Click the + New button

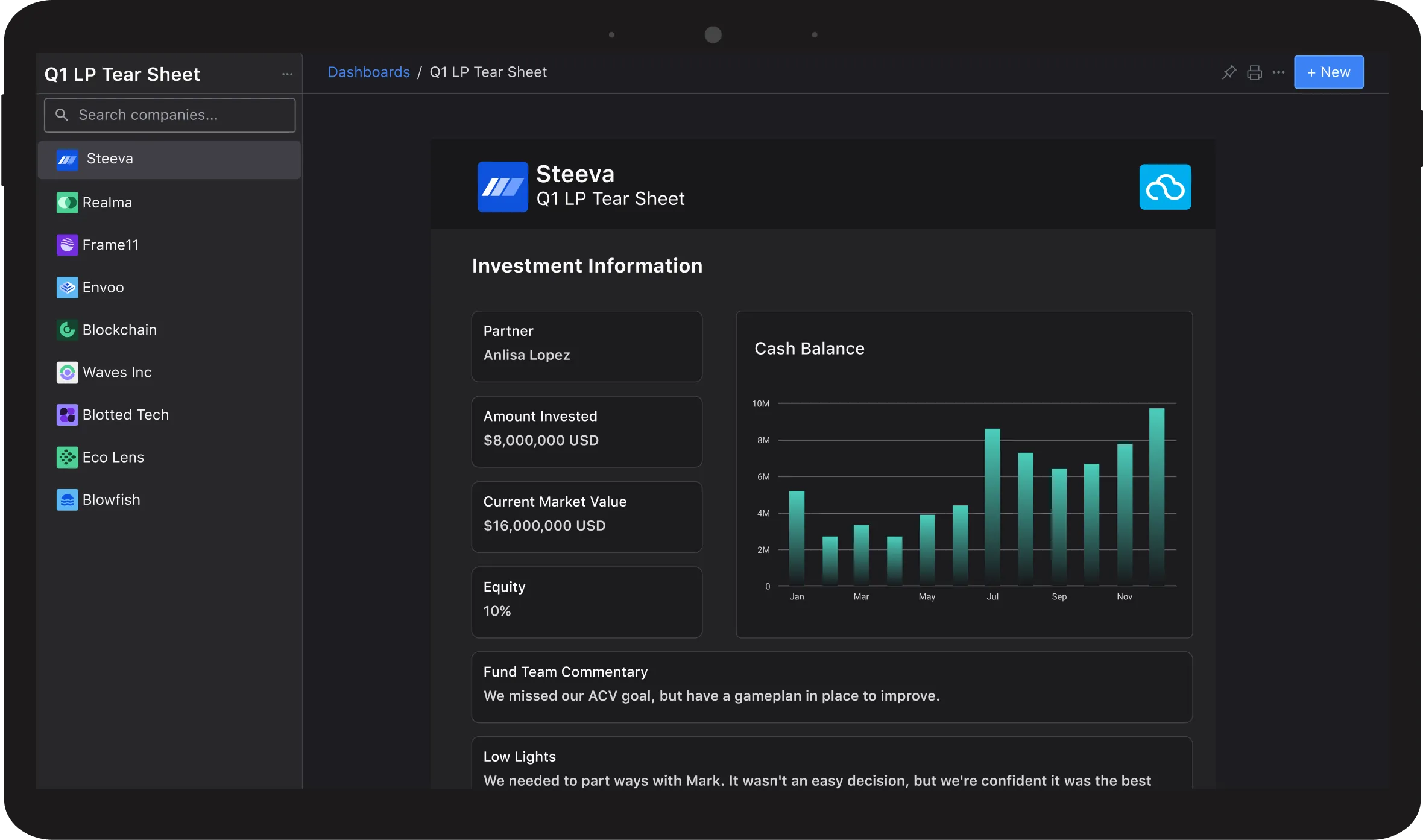coord(1328,72)
